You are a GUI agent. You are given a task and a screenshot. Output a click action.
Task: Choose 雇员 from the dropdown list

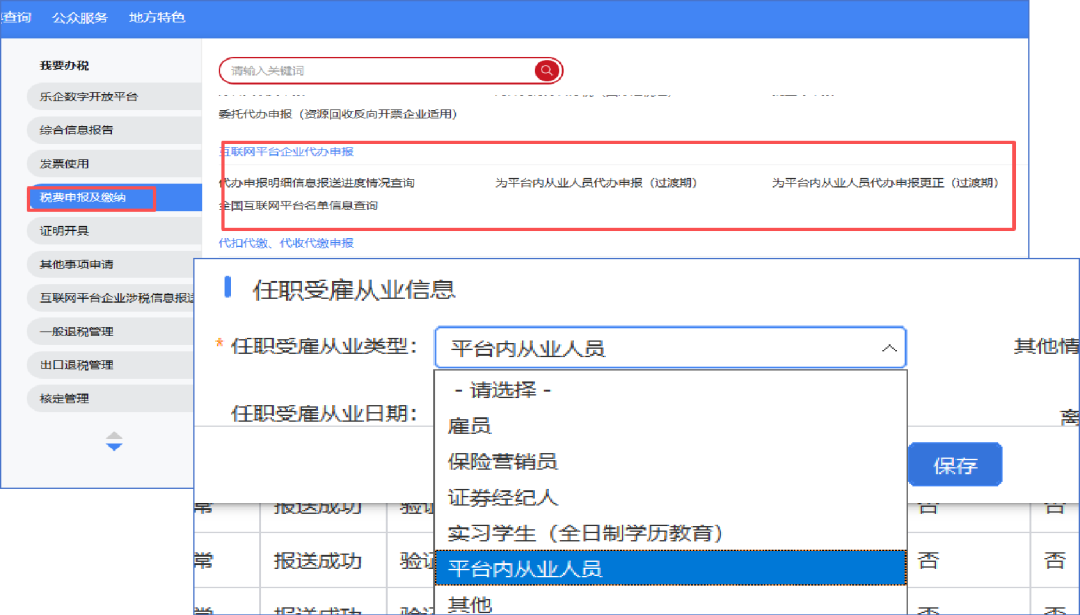(x=470, y=426)
